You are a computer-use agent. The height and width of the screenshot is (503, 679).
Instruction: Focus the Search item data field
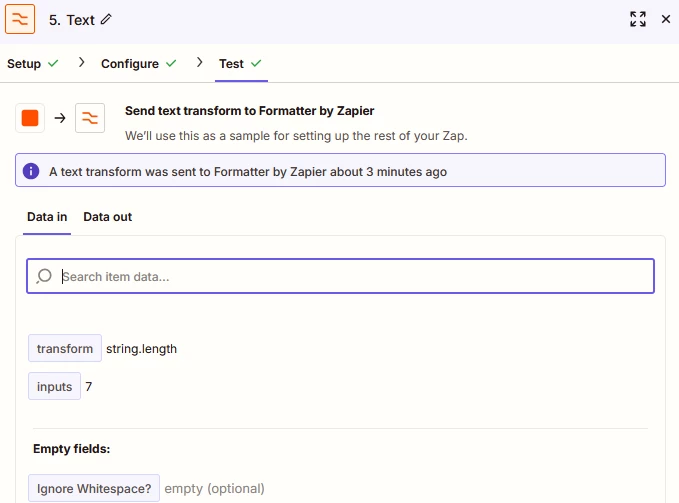coord(340,276)
